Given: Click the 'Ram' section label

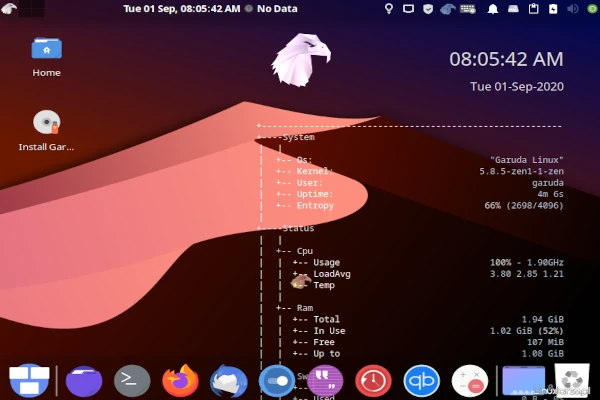Looking at the screenshot, I should click(305, 308).
